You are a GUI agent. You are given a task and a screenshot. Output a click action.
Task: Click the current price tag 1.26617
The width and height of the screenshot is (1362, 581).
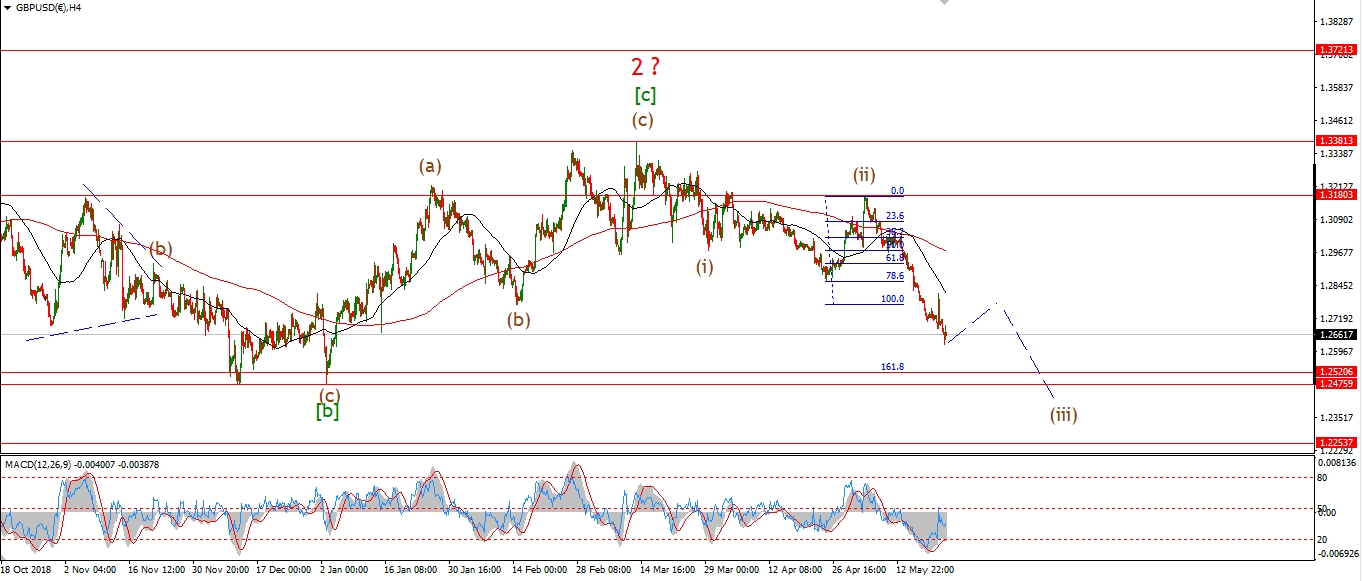1335,335
